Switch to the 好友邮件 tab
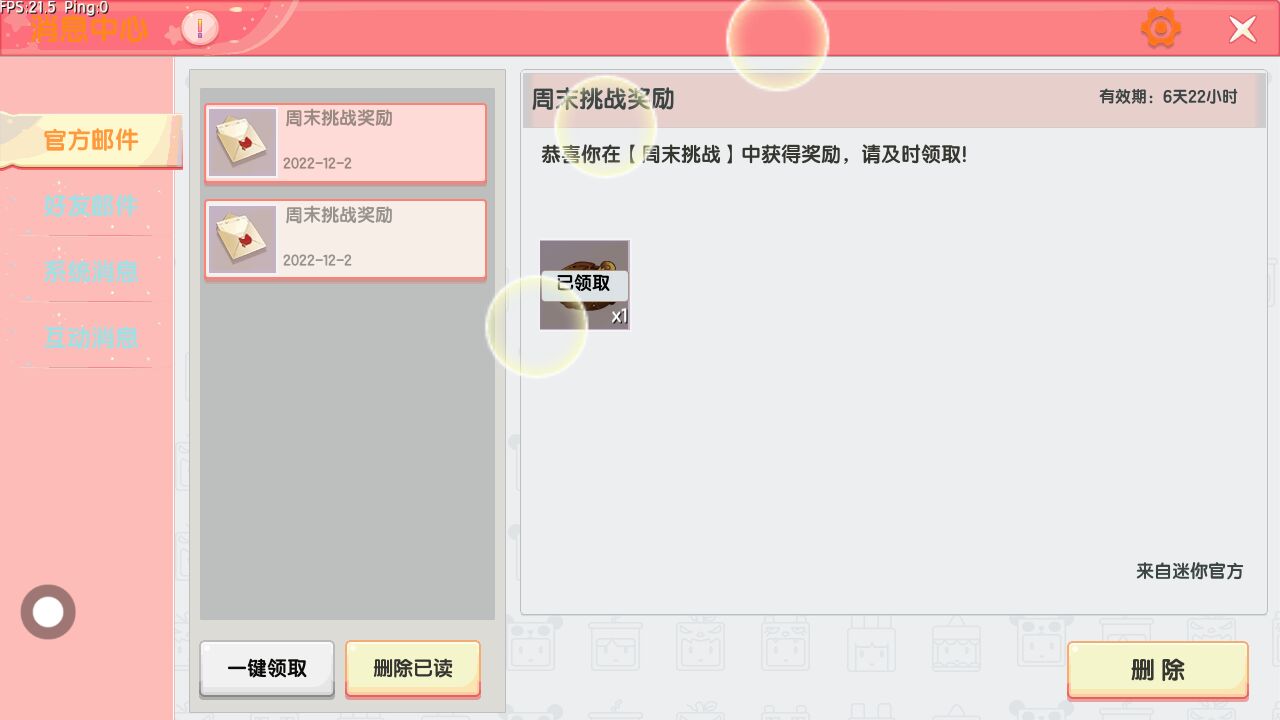The image size is (1280, 720). 91,206
